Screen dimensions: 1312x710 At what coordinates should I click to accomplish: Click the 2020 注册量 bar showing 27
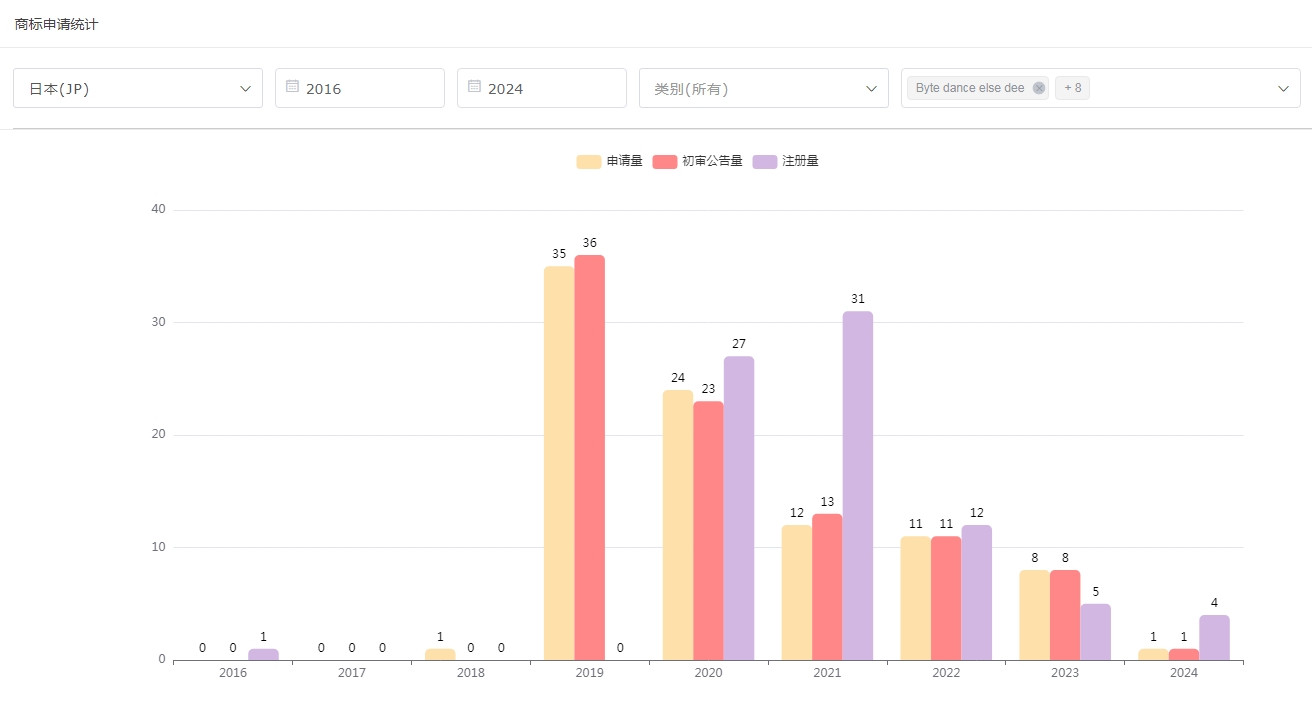pyautogui.click(x=739, y=508)
